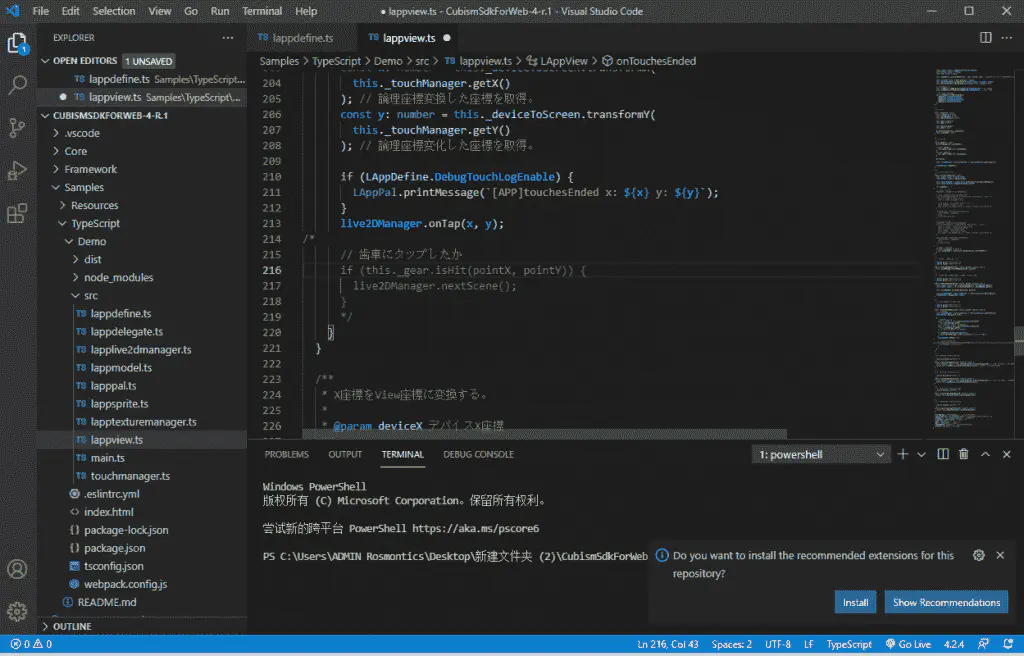Image resolution: width=1024 pixels, height=656 pixels.
Task: Open the Run and Debug view icon
Action: click(17, 171)
